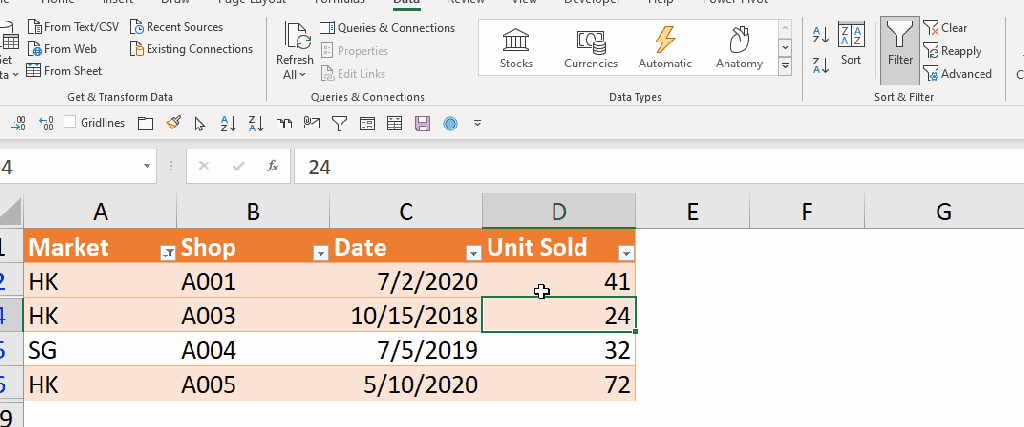Viewport: 1024px width, 427px height.
Task: Click Clear filter button
Action: (x=945, y=28)
